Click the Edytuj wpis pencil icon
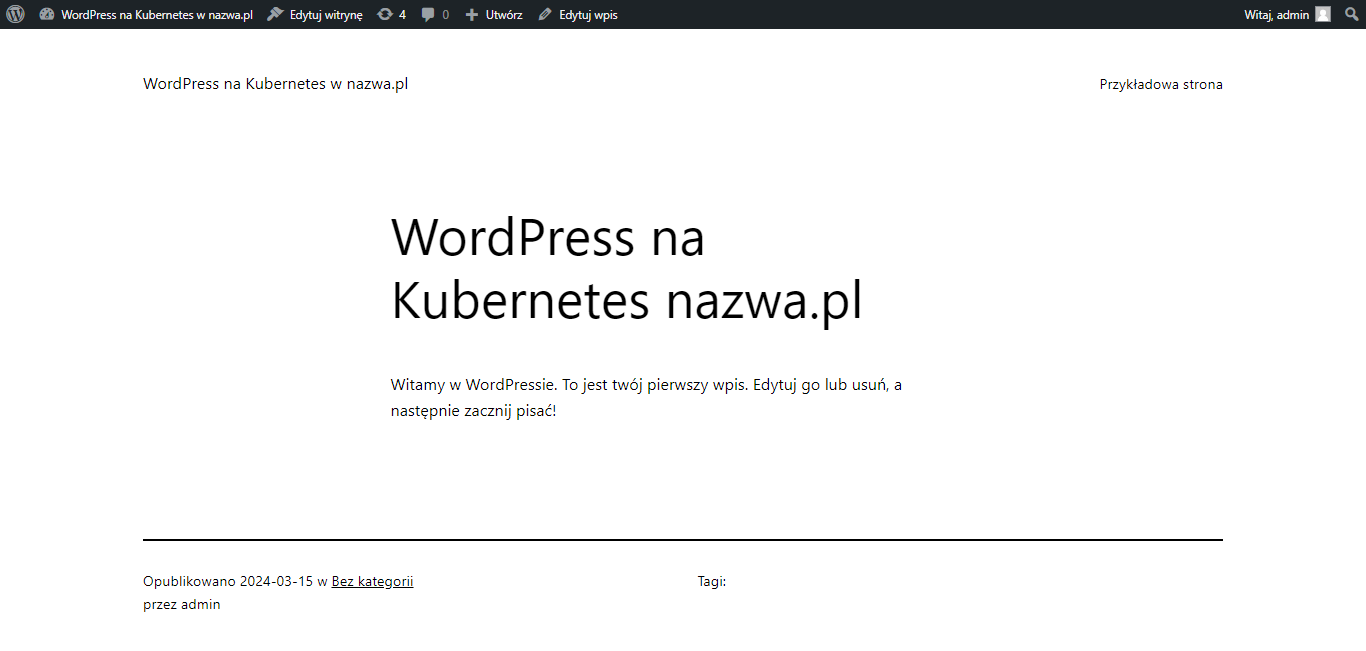This screenshot has height=651, width=1366. click(545, 15)
